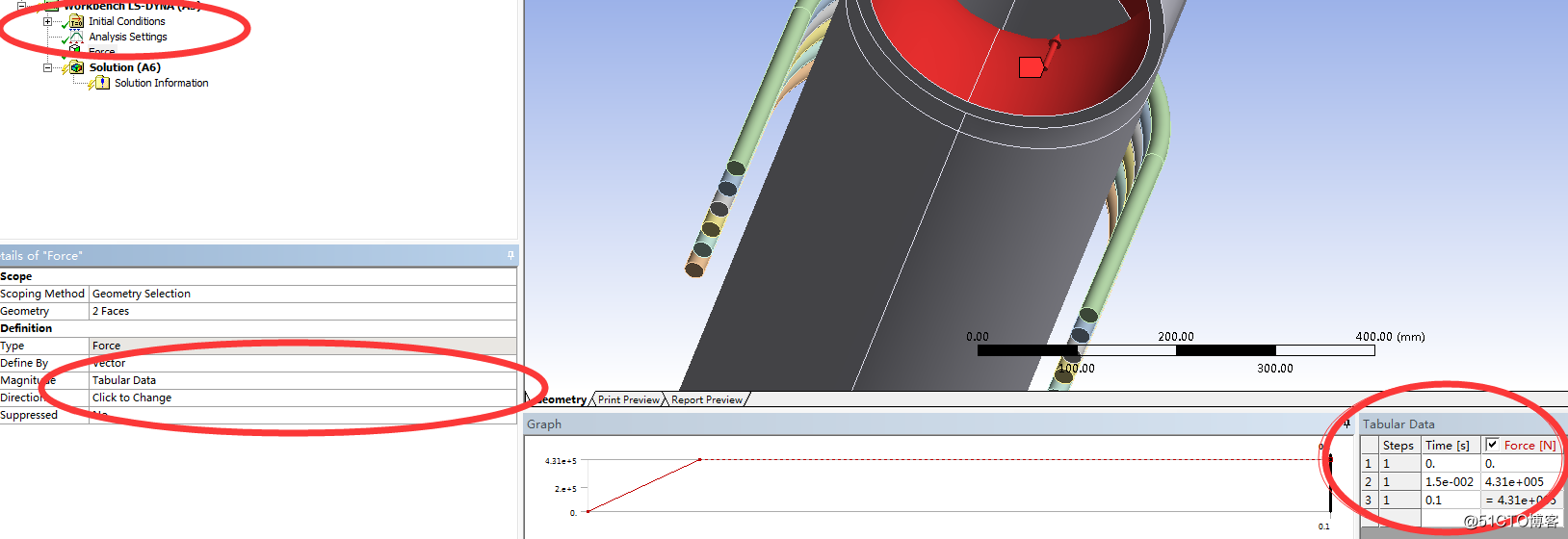The width and height of the screenshot is (1568, 539).
Task: Select Initial Conditions in the tree
Action: coord(127,21)
